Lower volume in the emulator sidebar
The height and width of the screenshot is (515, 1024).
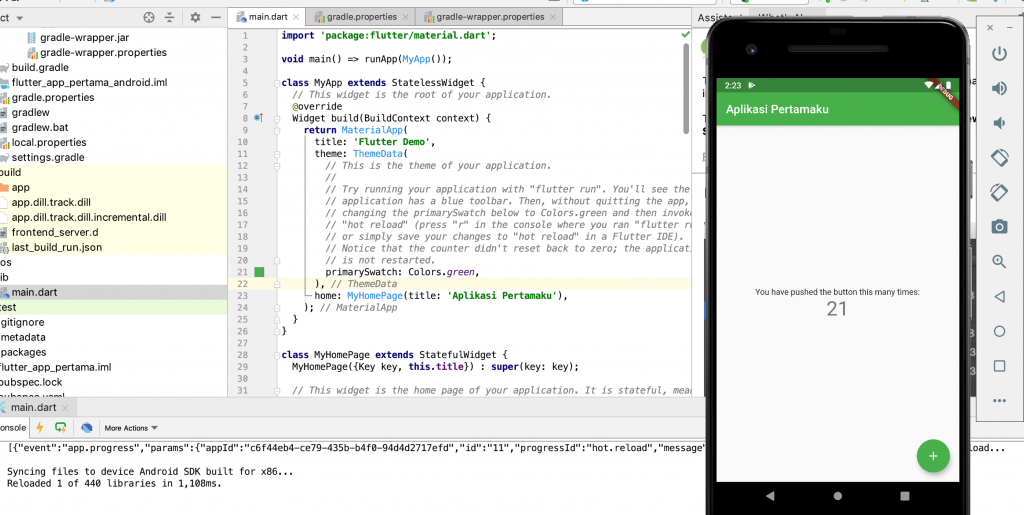(x=999, y=123)
